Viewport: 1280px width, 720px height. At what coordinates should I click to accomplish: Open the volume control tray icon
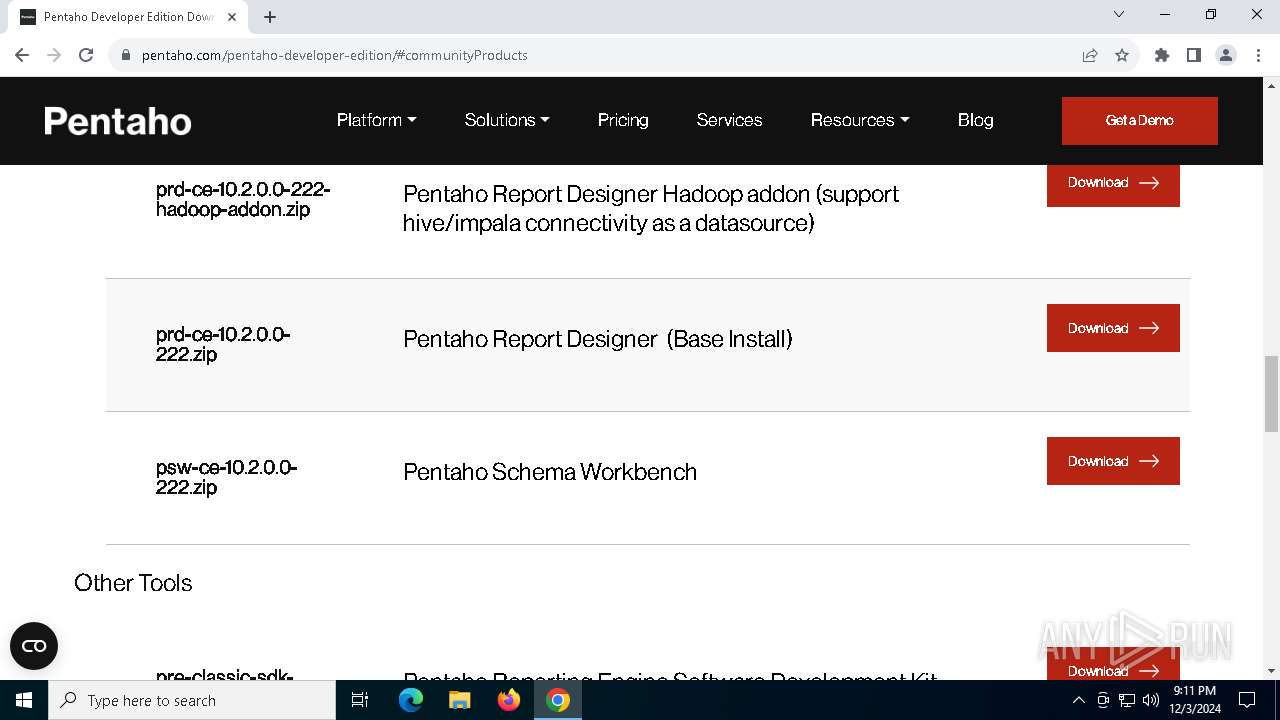1151,700
